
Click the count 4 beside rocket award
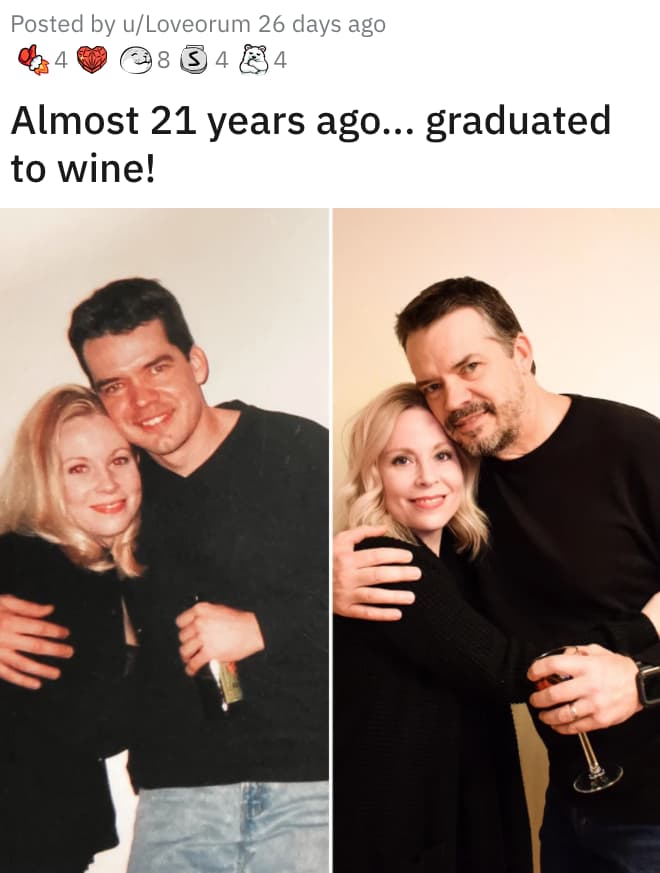pyautogui.click(x=62, y=61)
